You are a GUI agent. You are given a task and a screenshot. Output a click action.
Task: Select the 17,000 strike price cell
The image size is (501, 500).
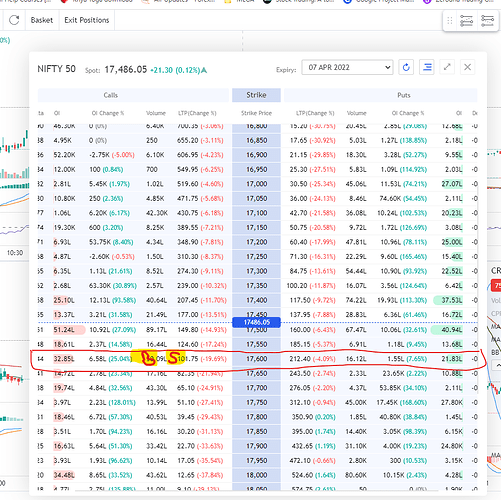coord(256,184)
